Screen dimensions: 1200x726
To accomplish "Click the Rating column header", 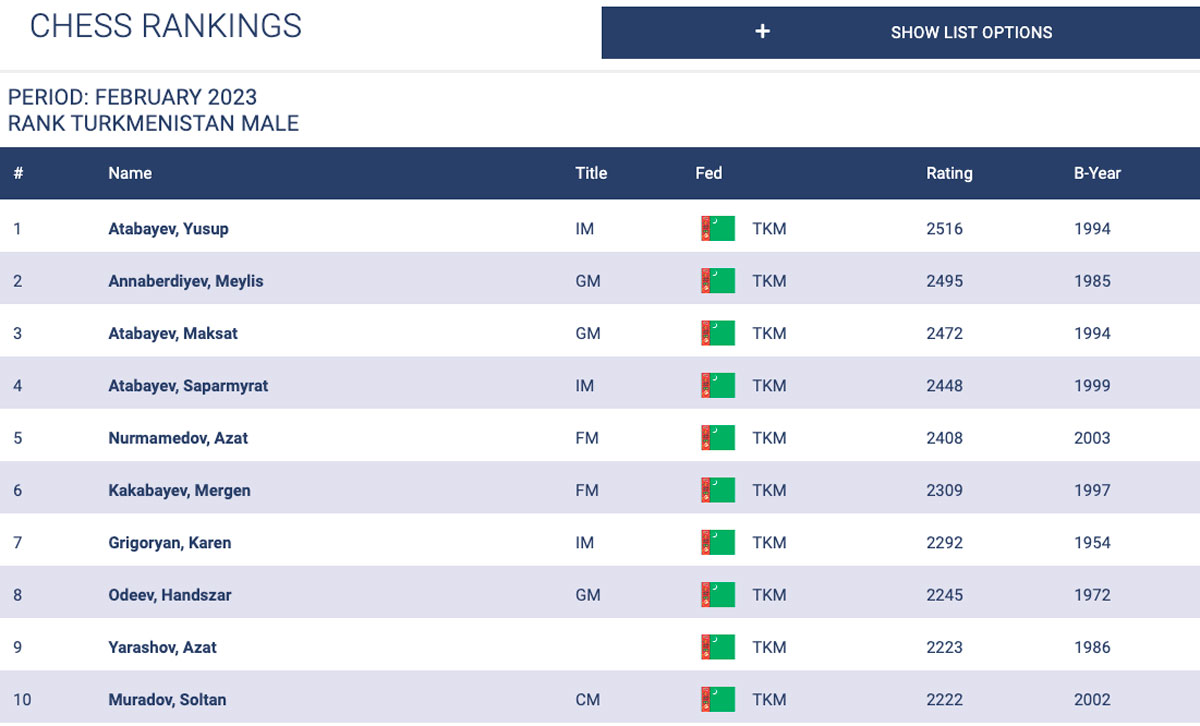I will (949, 173).
